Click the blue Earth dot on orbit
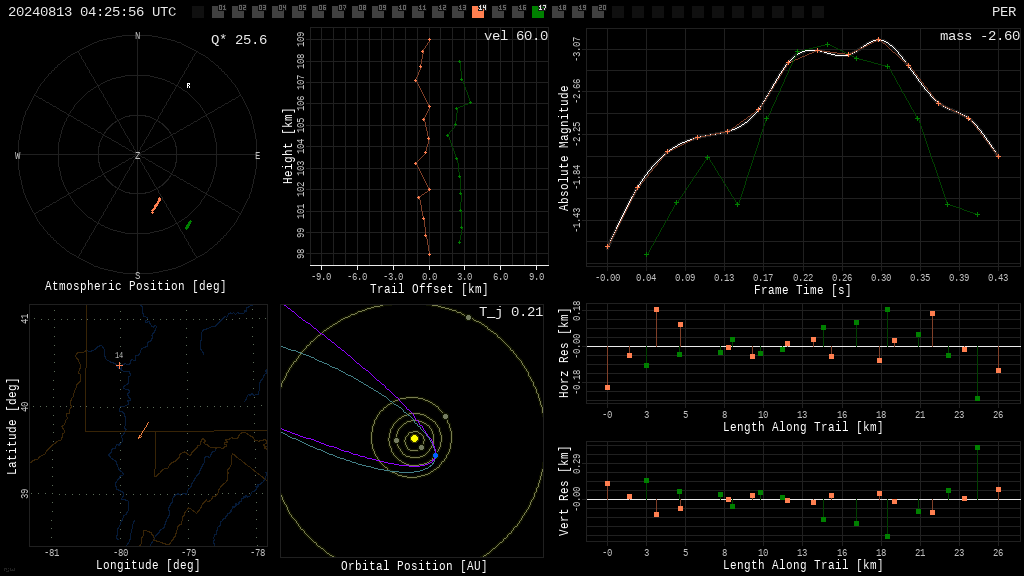The height and width of the screenshot is (576, 1024). tap(435, 456)
